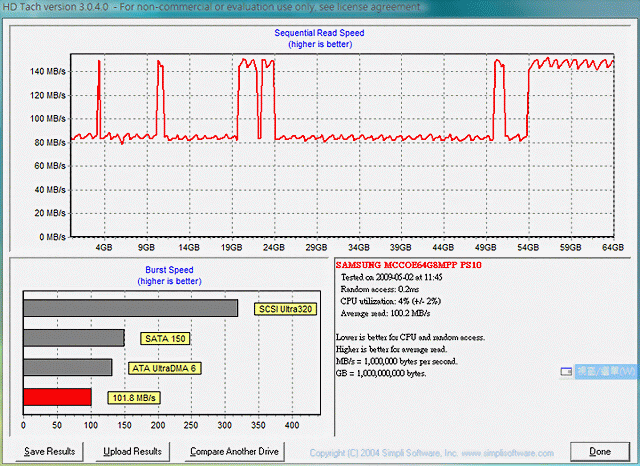640x466 pixels.
Task: Select the translucent Chinese window/menu overlay label
Action: (607, 370)
